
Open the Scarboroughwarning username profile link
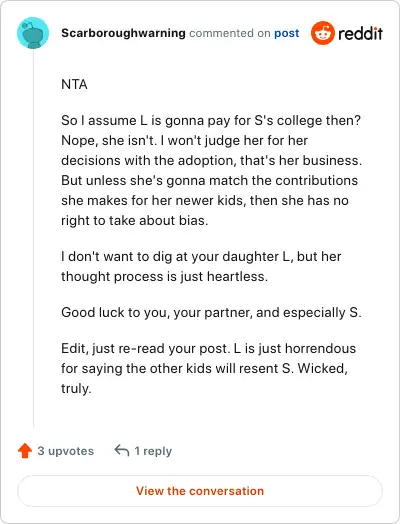pos(123,33)
